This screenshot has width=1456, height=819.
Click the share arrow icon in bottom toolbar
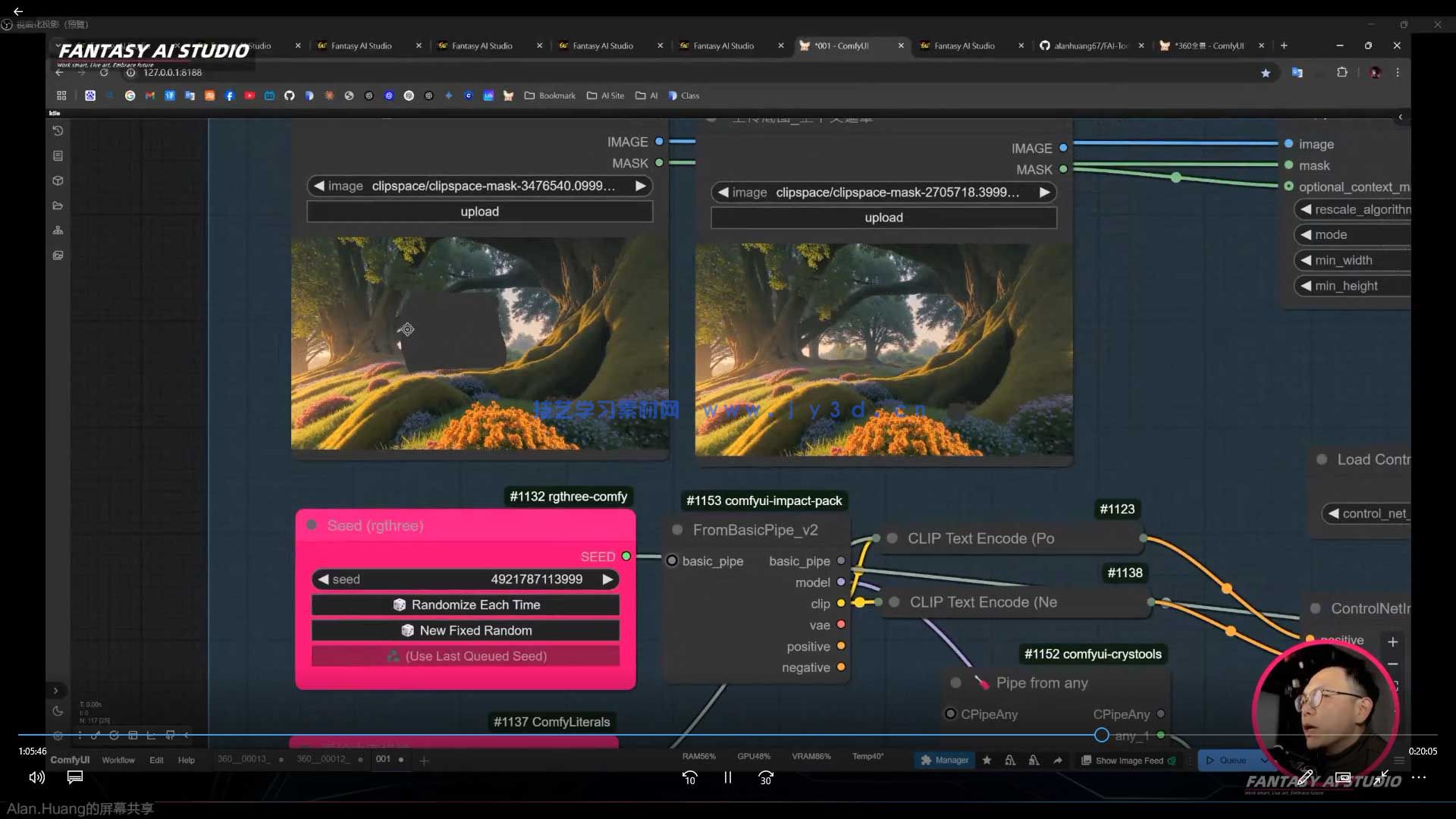pyautogui.click(x=1058, y=760)
